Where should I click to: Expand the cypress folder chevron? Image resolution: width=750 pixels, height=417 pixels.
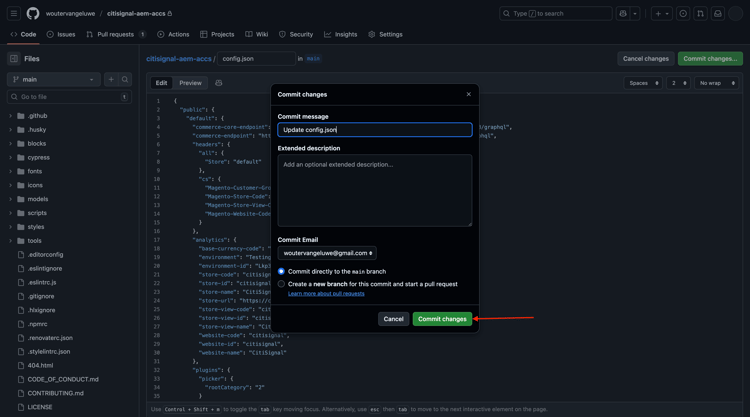[11, 157]
